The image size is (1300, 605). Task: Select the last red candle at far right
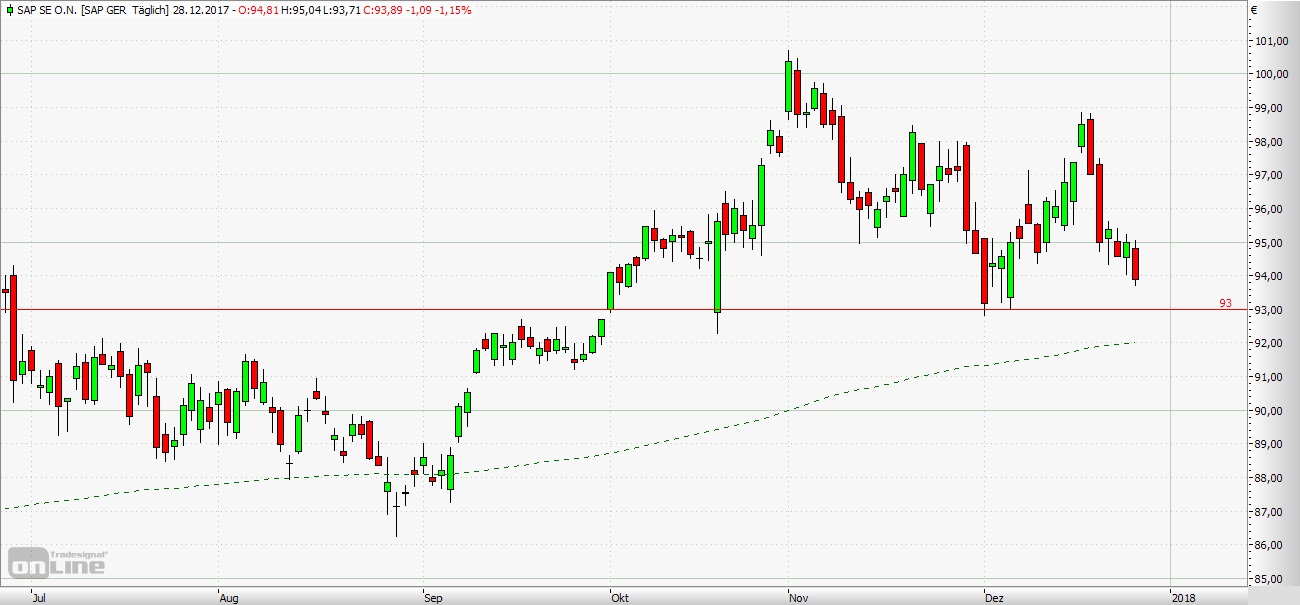coord(1135,264)
